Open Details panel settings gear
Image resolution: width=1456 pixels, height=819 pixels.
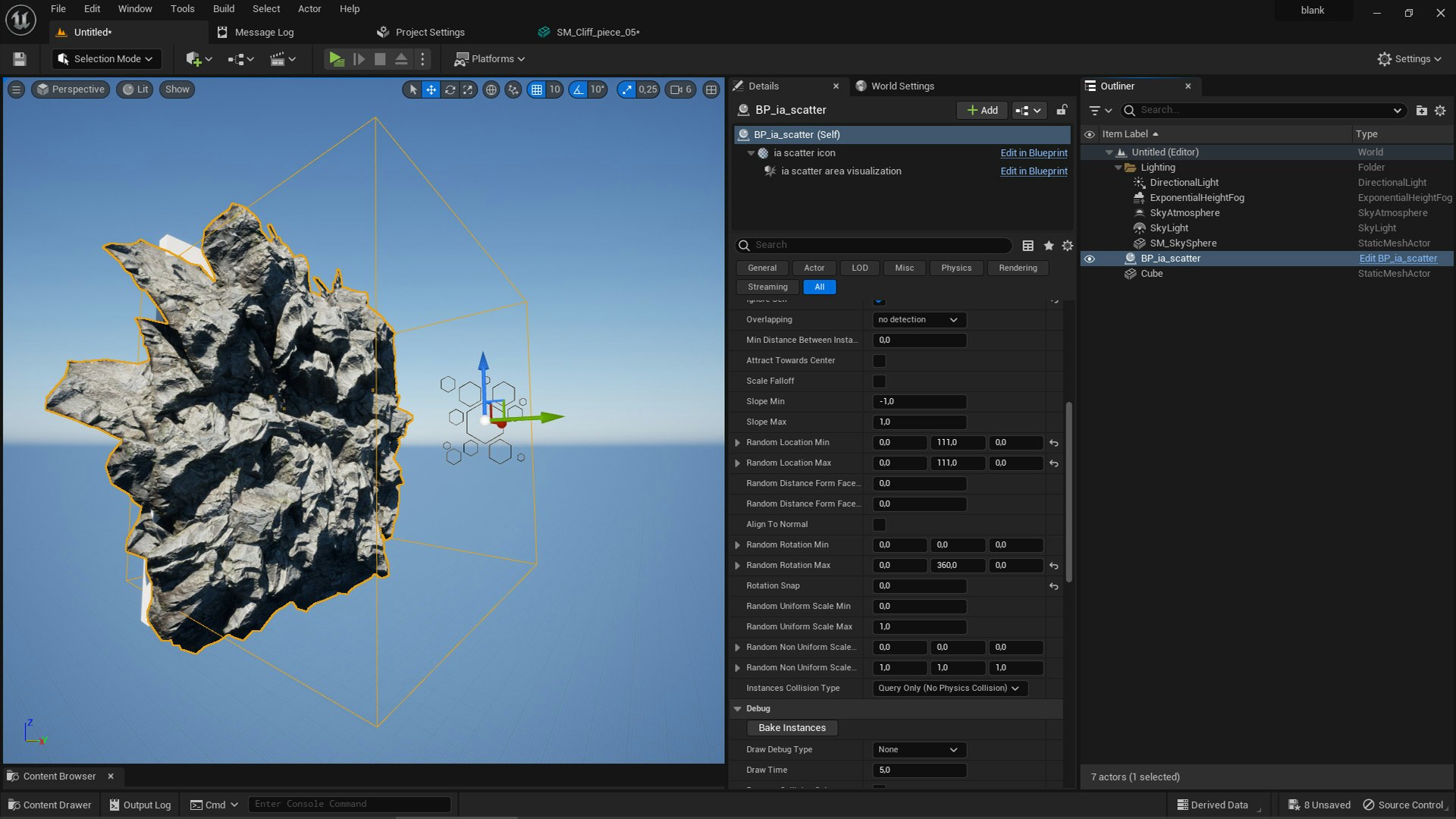[x=1067, y=246]
